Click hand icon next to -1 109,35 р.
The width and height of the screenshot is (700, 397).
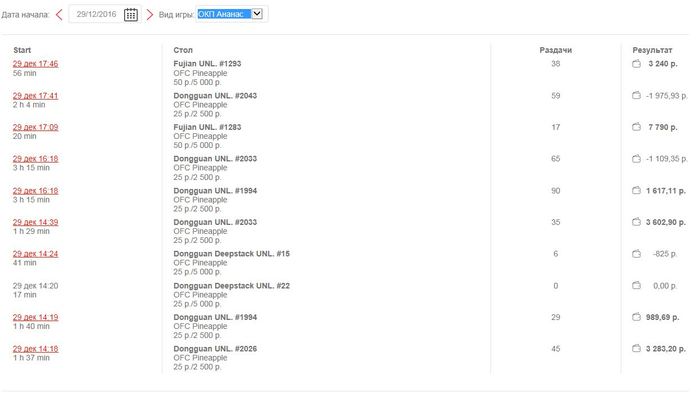(x=637, y=159)
